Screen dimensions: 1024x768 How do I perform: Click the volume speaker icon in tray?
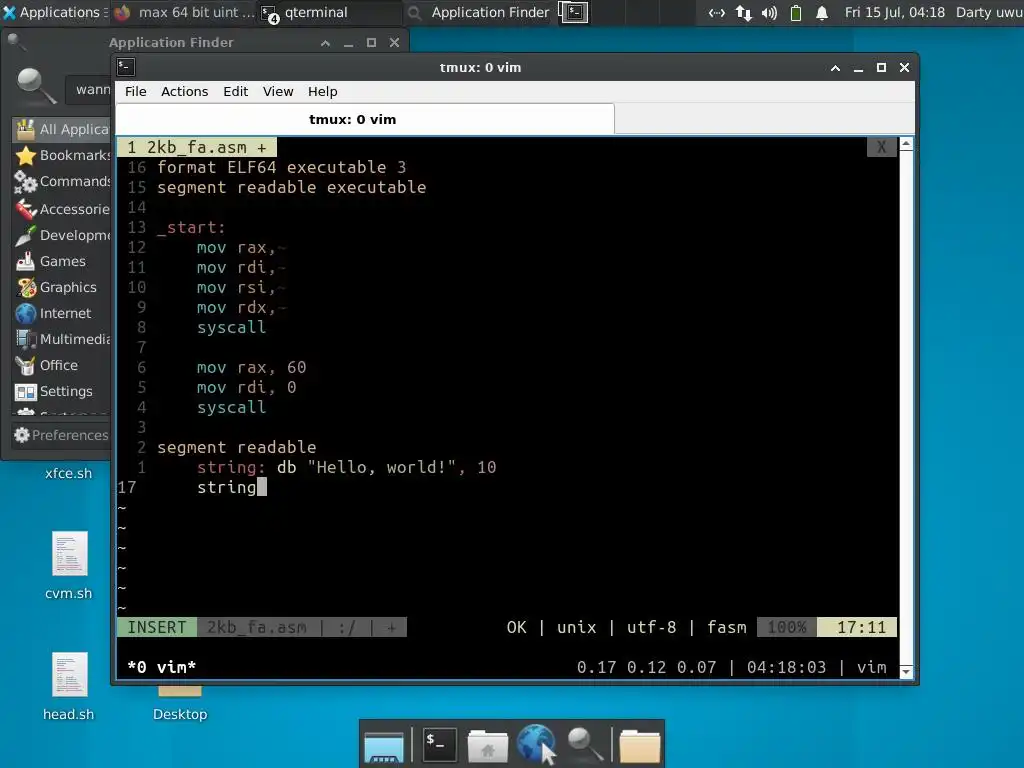(769, 13)
